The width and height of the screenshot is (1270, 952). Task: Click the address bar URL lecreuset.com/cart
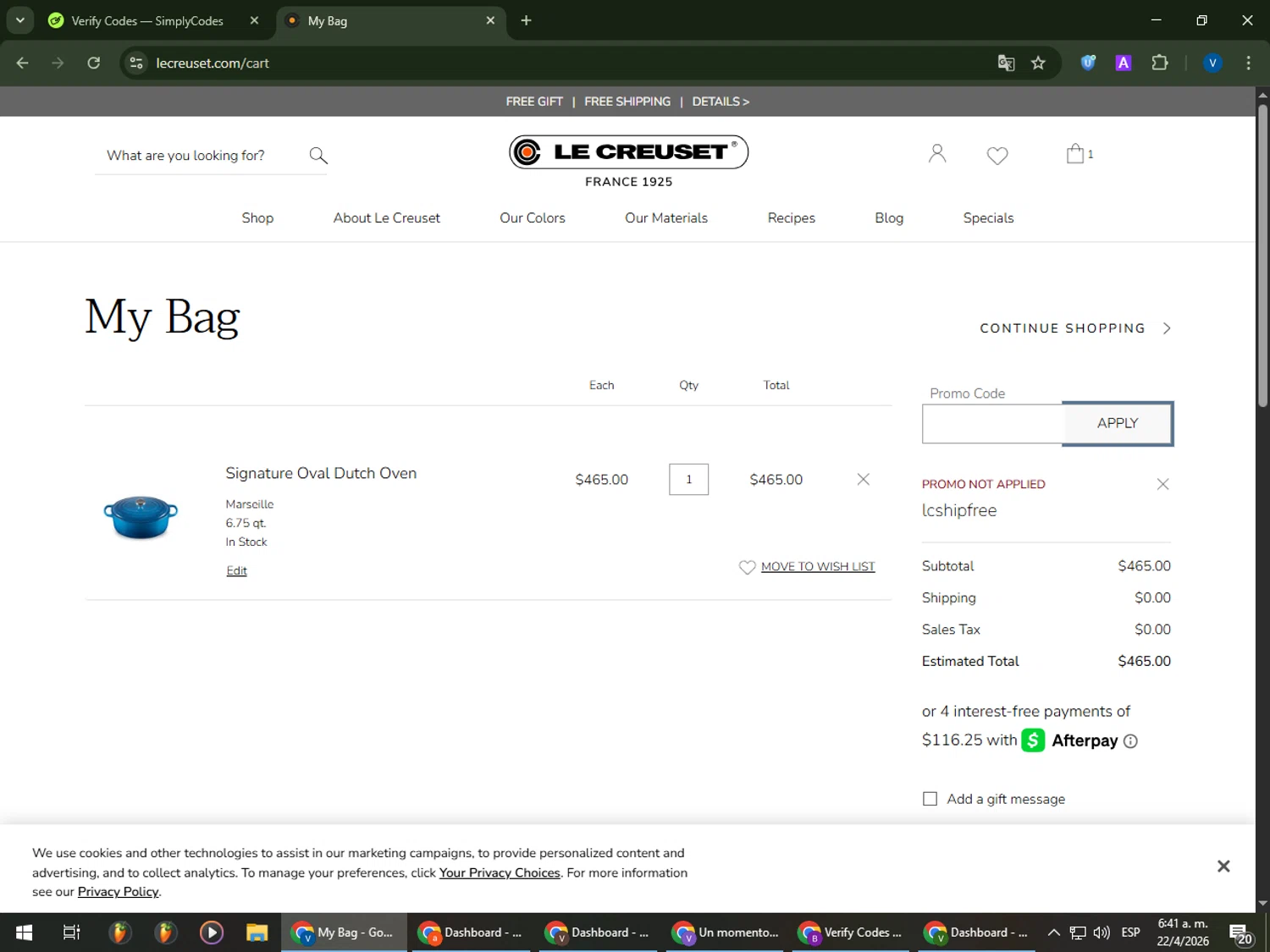click(x=213, y=63)
